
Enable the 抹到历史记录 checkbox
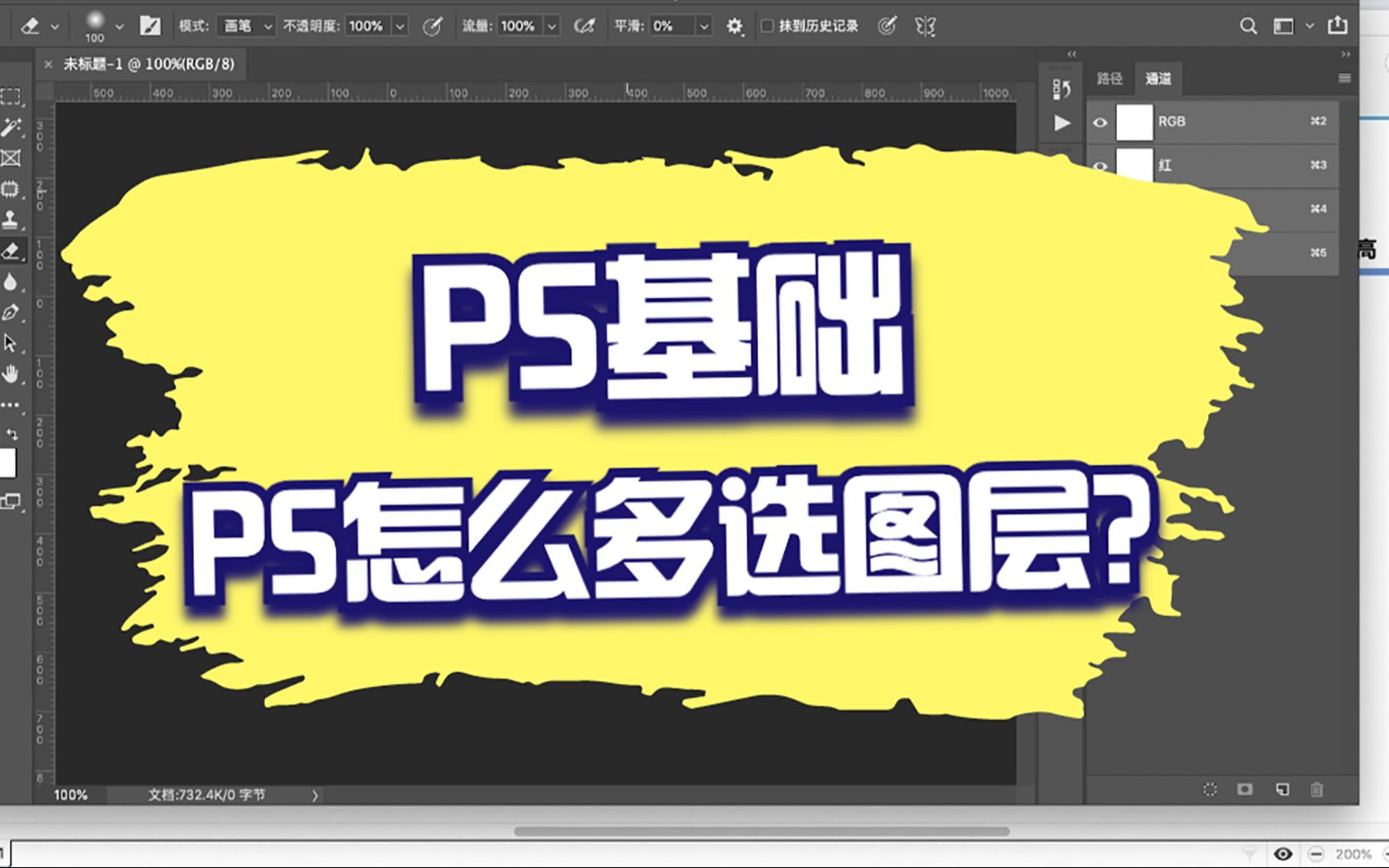tap(767, 25)
